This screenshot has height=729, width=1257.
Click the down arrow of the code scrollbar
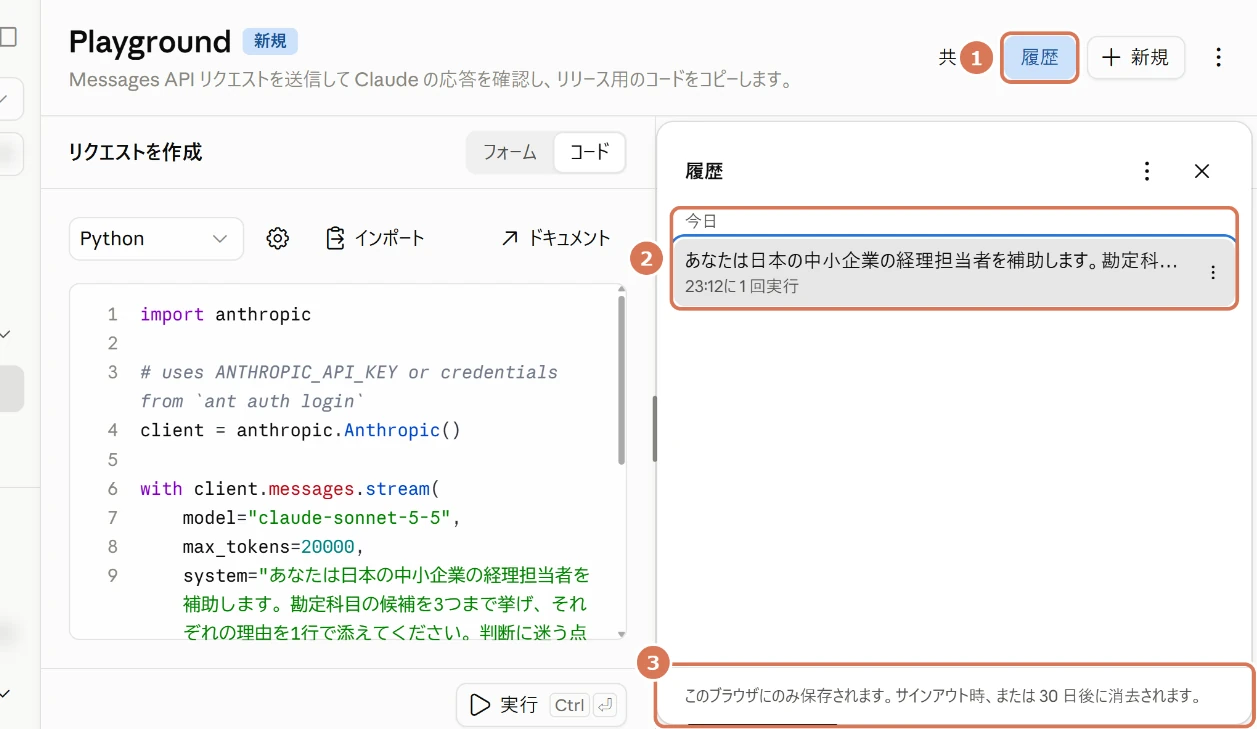(x=621, y=634)
